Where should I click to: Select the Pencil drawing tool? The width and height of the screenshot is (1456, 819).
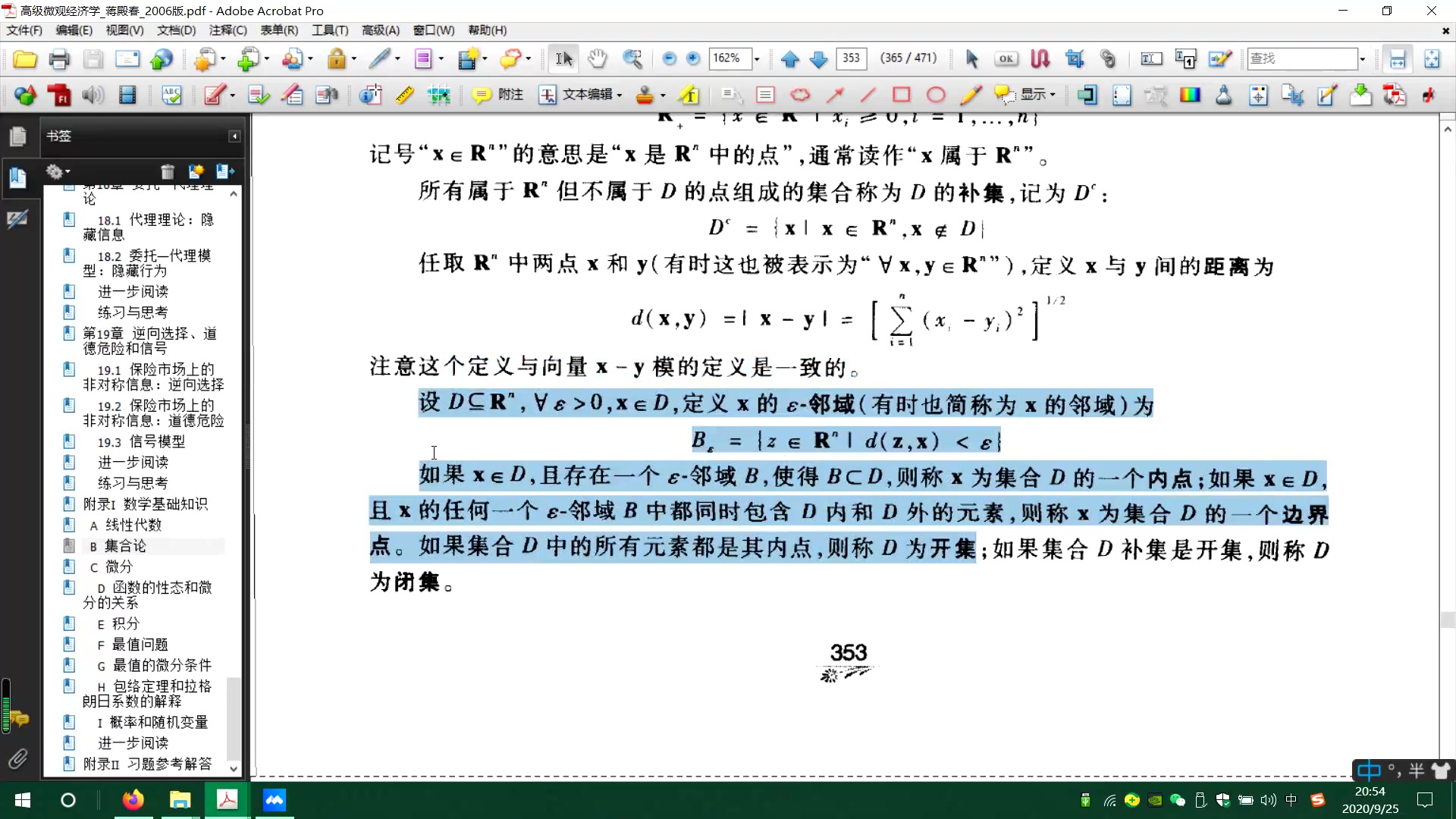click(971, 95)
